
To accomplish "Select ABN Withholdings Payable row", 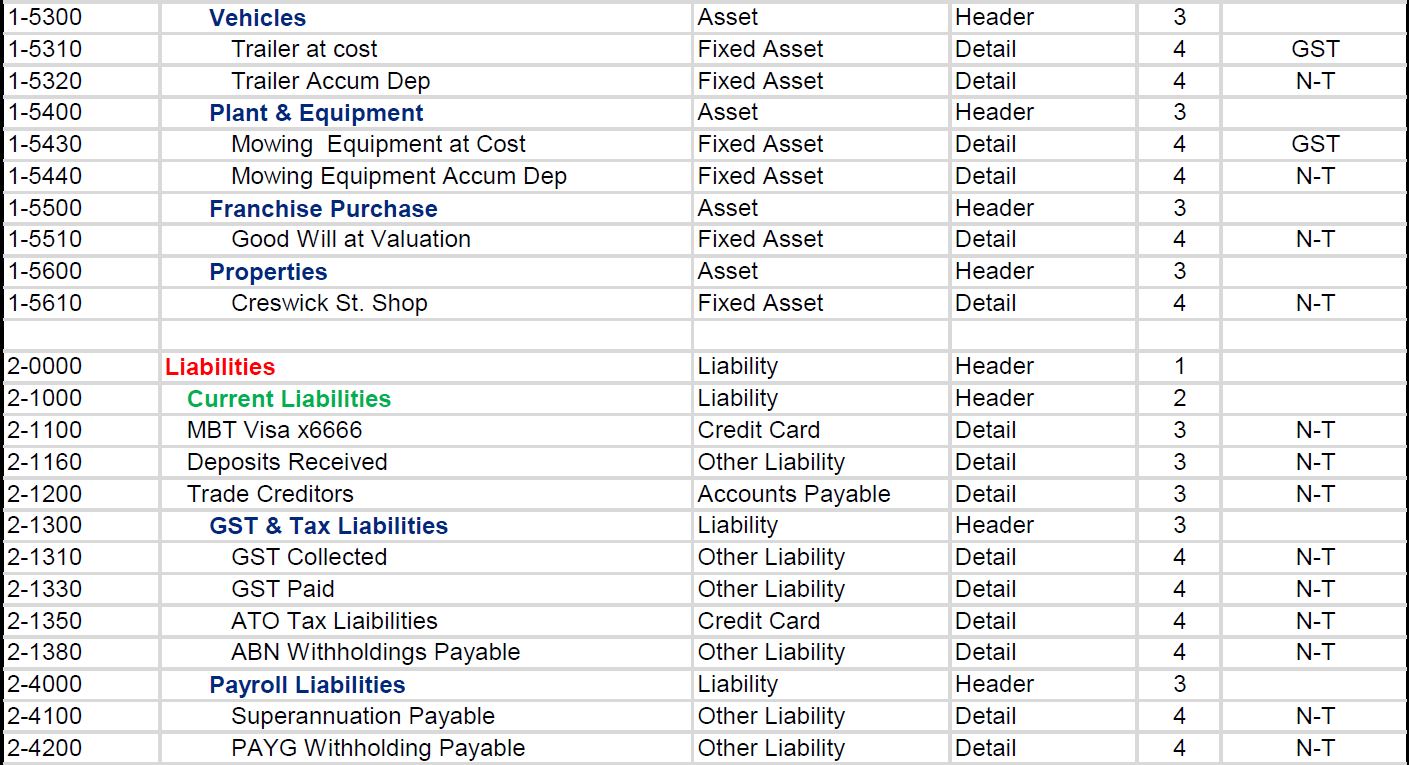I will [x=375, y=652].
